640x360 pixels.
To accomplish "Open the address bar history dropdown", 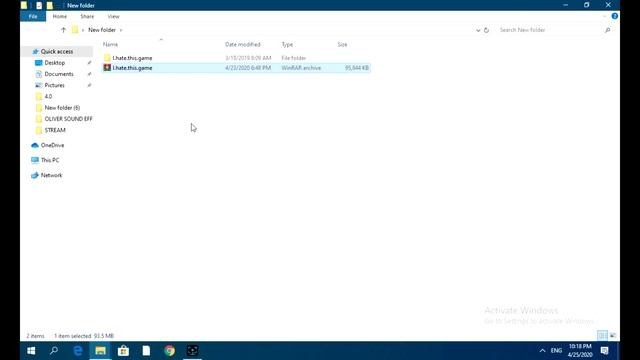I will point(478,30).
